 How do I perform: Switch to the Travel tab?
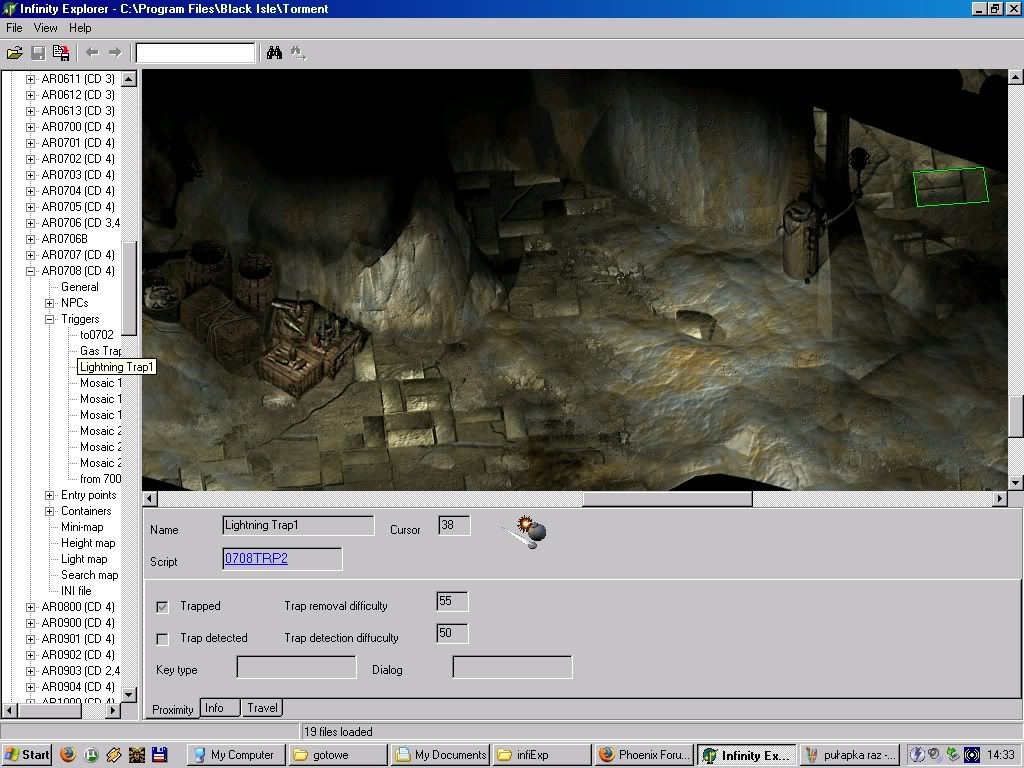pyautogui.click(x=262, y=708)
